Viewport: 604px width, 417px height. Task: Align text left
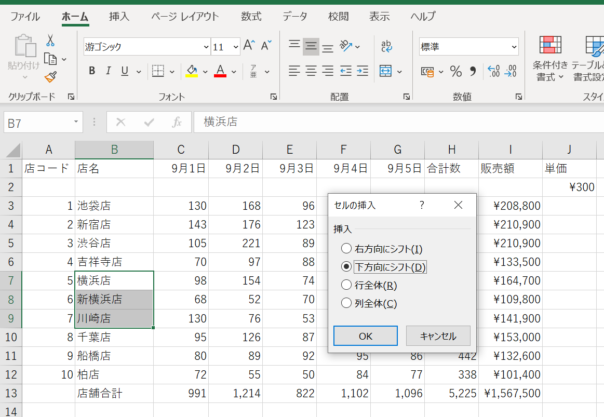click(294, 71)
